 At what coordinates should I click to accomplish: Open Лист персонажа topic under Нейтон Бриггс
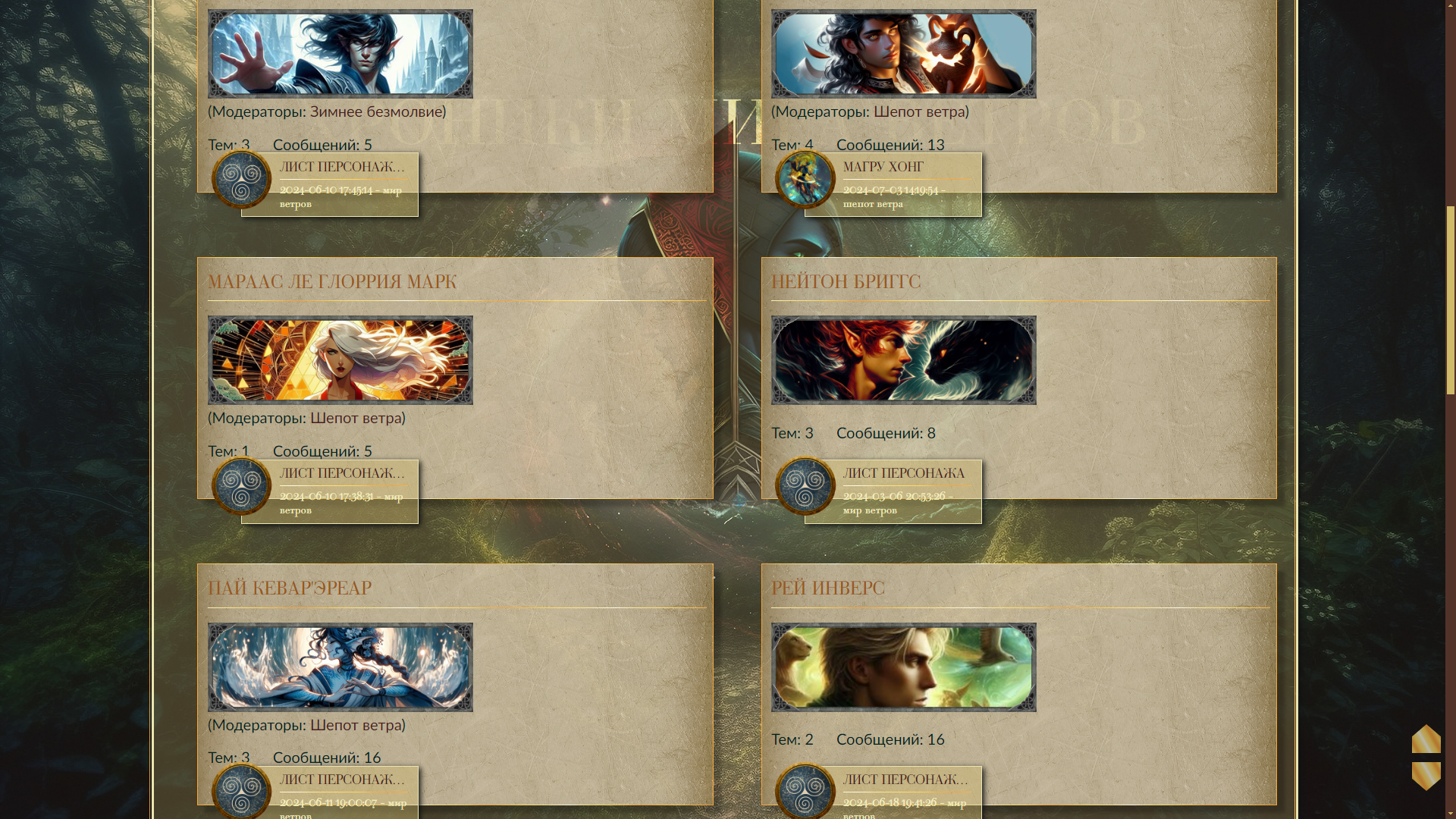(x=904, y=473)
